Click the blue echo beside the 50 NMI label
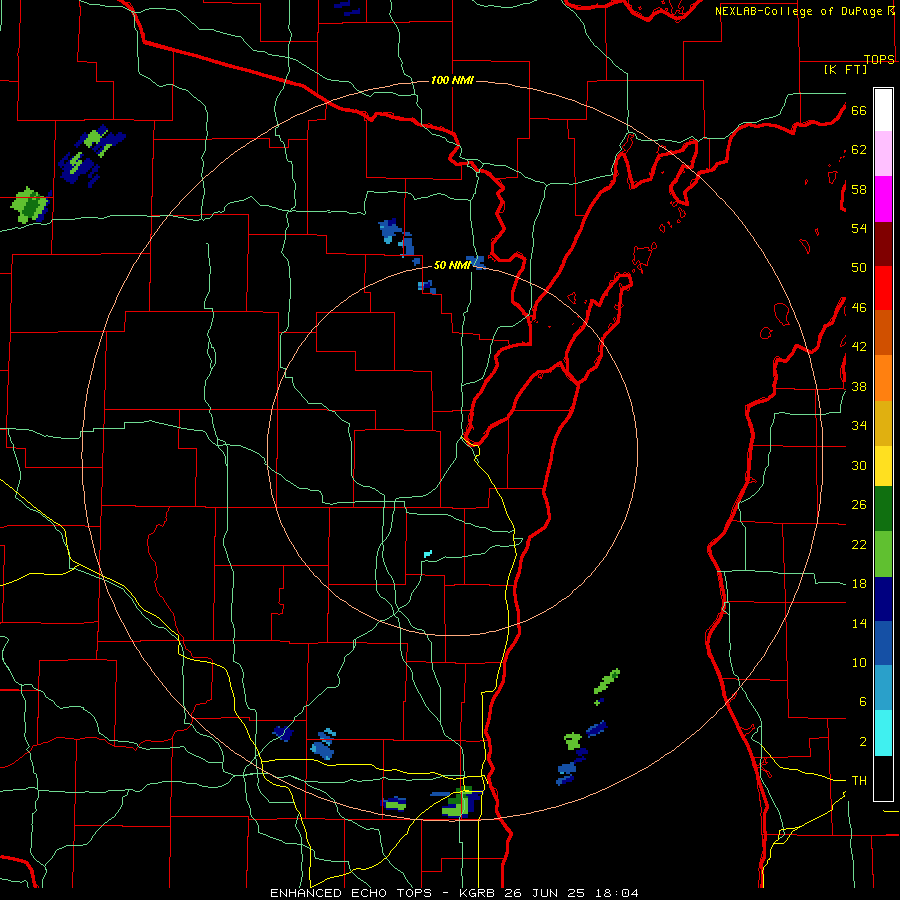The width and height of the screenshot is (900, 900). [476, 262]
